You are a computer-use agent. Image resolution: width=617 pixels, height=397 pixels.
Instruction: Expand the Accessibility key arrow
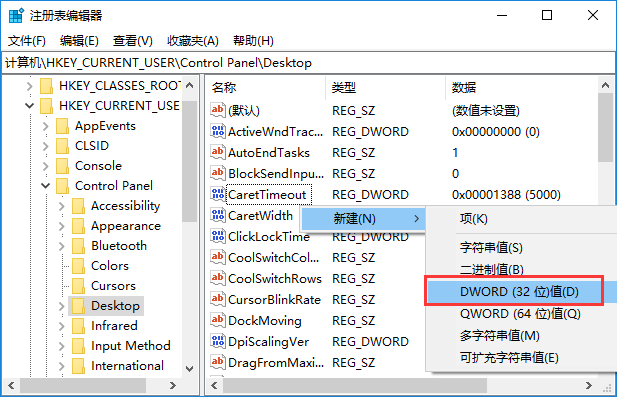tap(61, 206)
